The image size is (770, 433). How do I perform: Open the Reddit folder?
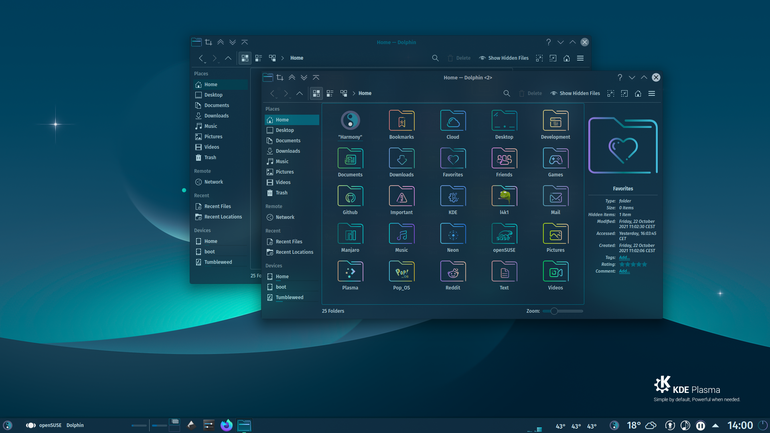click(x=453, y=275)
